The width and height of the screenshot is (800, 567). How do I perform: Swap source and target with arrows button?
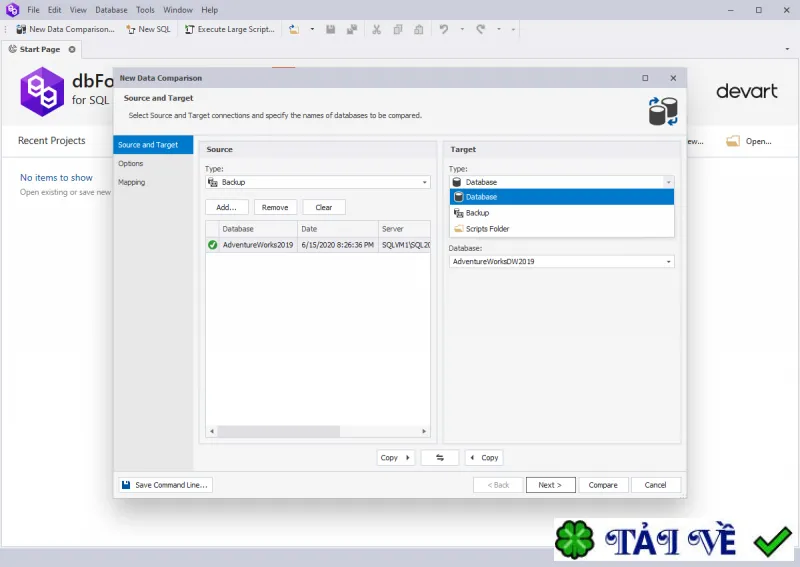(440, 458)
